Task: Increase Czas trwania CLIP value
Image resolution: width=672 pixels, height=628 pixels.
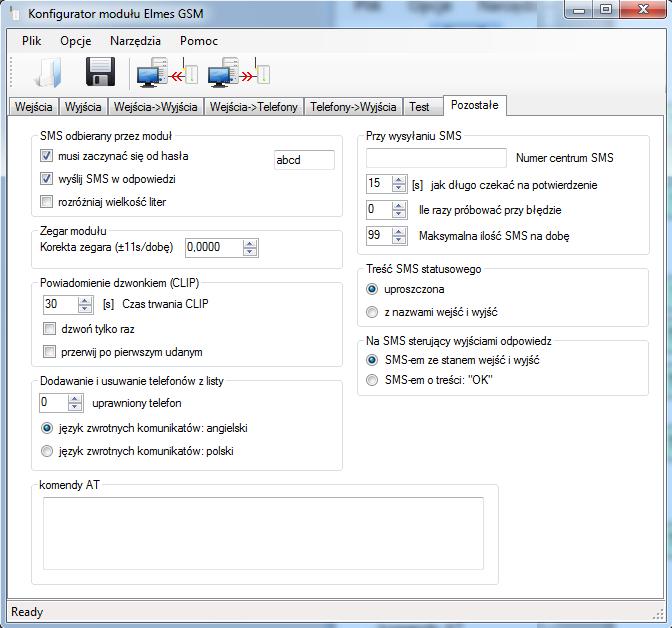Action: coord(85,300)
